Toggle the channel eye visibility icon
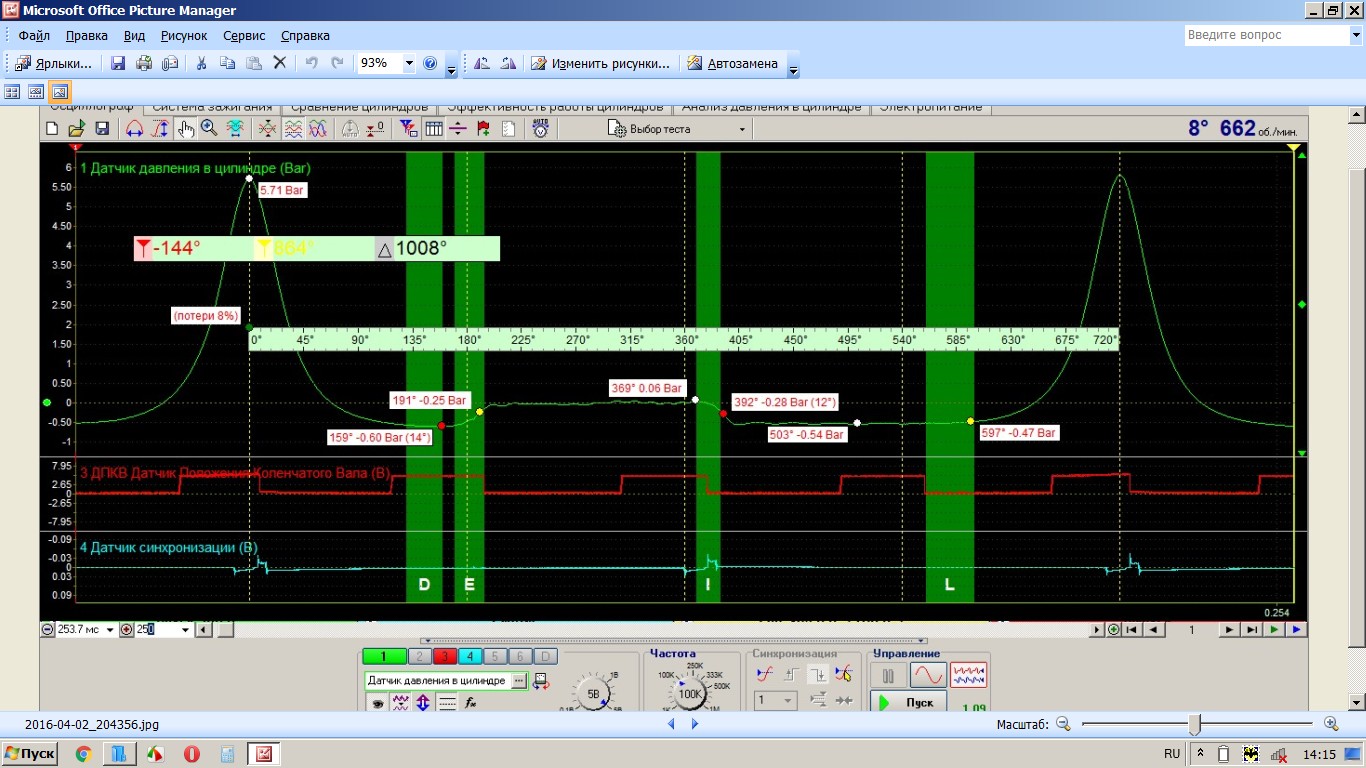 [378, 703]
